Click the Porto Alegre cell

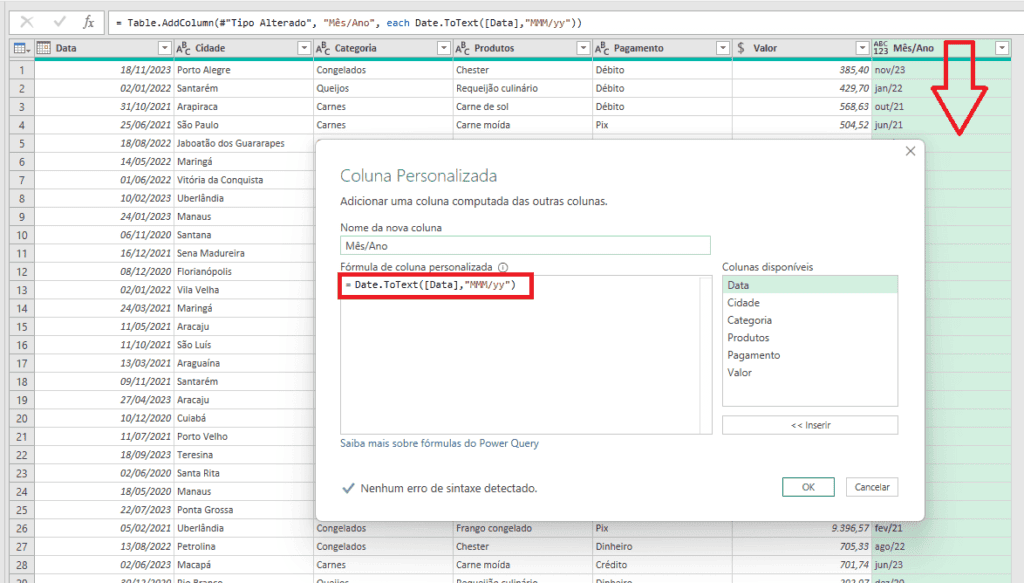point(244,70)
